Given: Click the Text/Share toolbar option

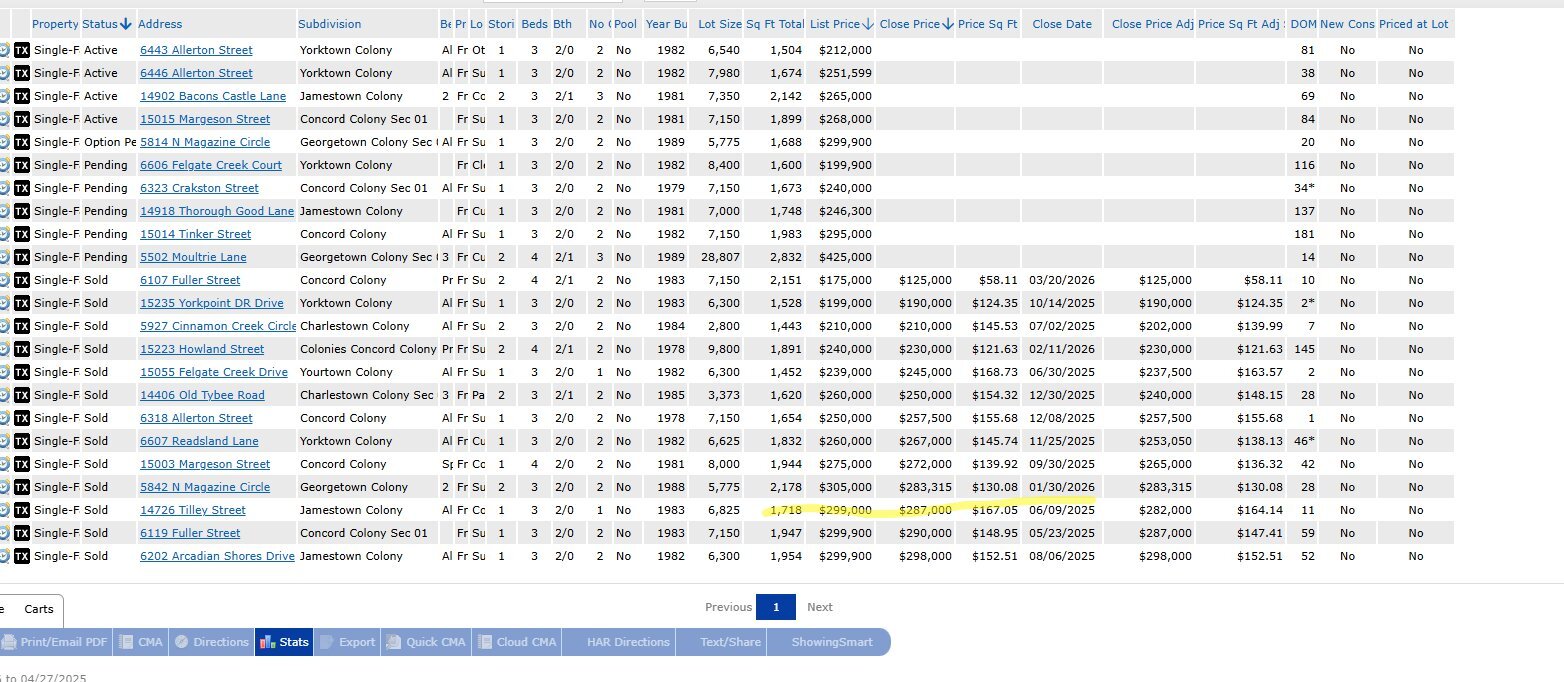Looking at the screenshot, I should tap(730, 642).
